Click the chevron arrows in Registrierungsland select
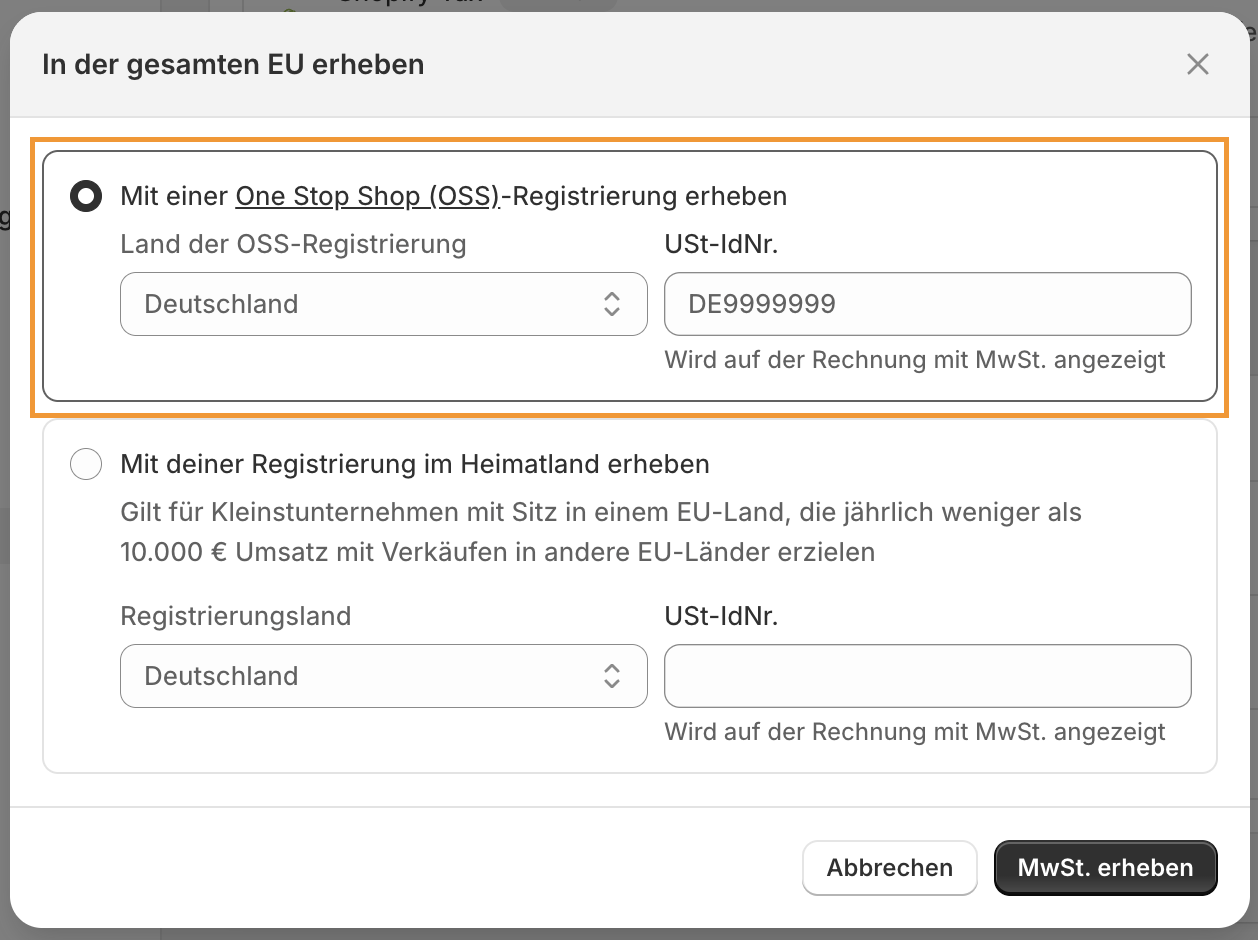1258x940 pixels. (x=612, y=676)
